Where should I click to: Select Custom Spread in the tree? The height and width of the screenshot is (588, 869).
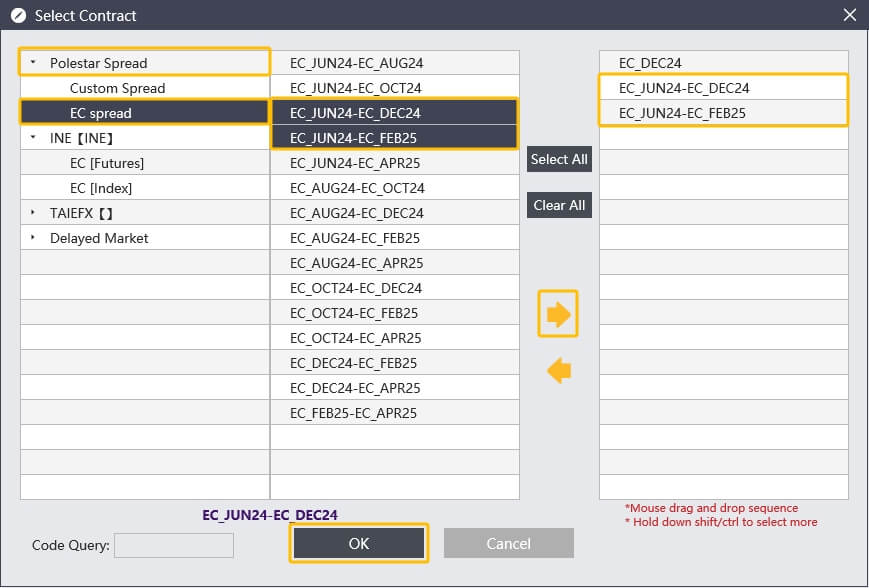pos(117,88)
